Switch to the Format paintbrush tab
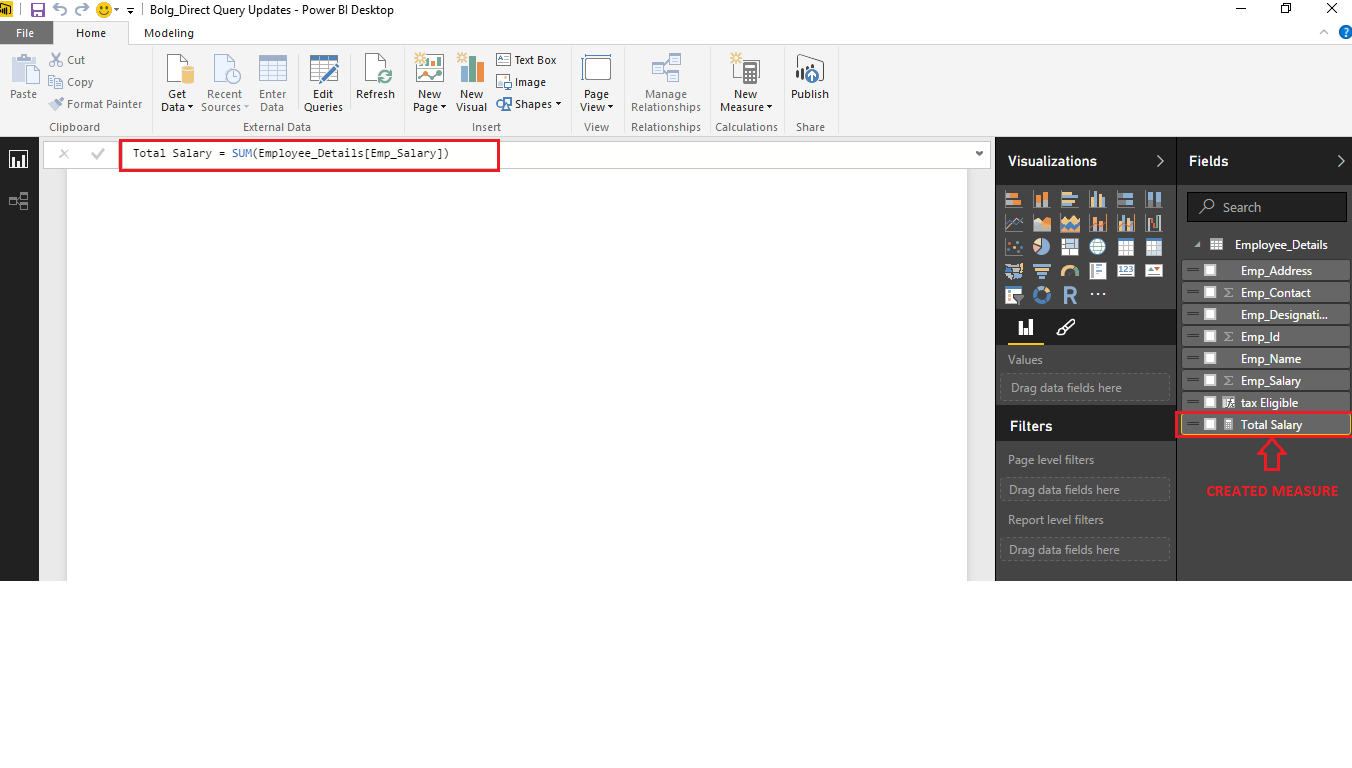 click(x=1066, y=327)
